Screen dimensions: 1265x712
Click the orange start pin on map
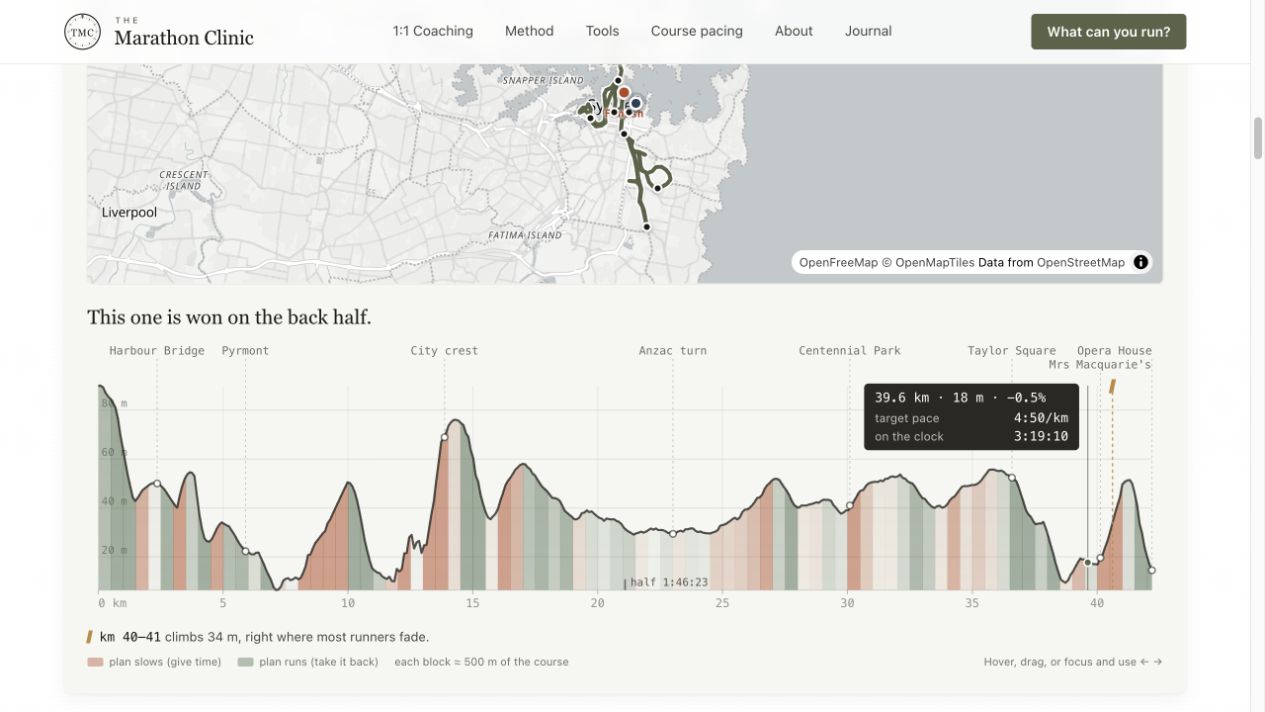(x=624, y=92)
